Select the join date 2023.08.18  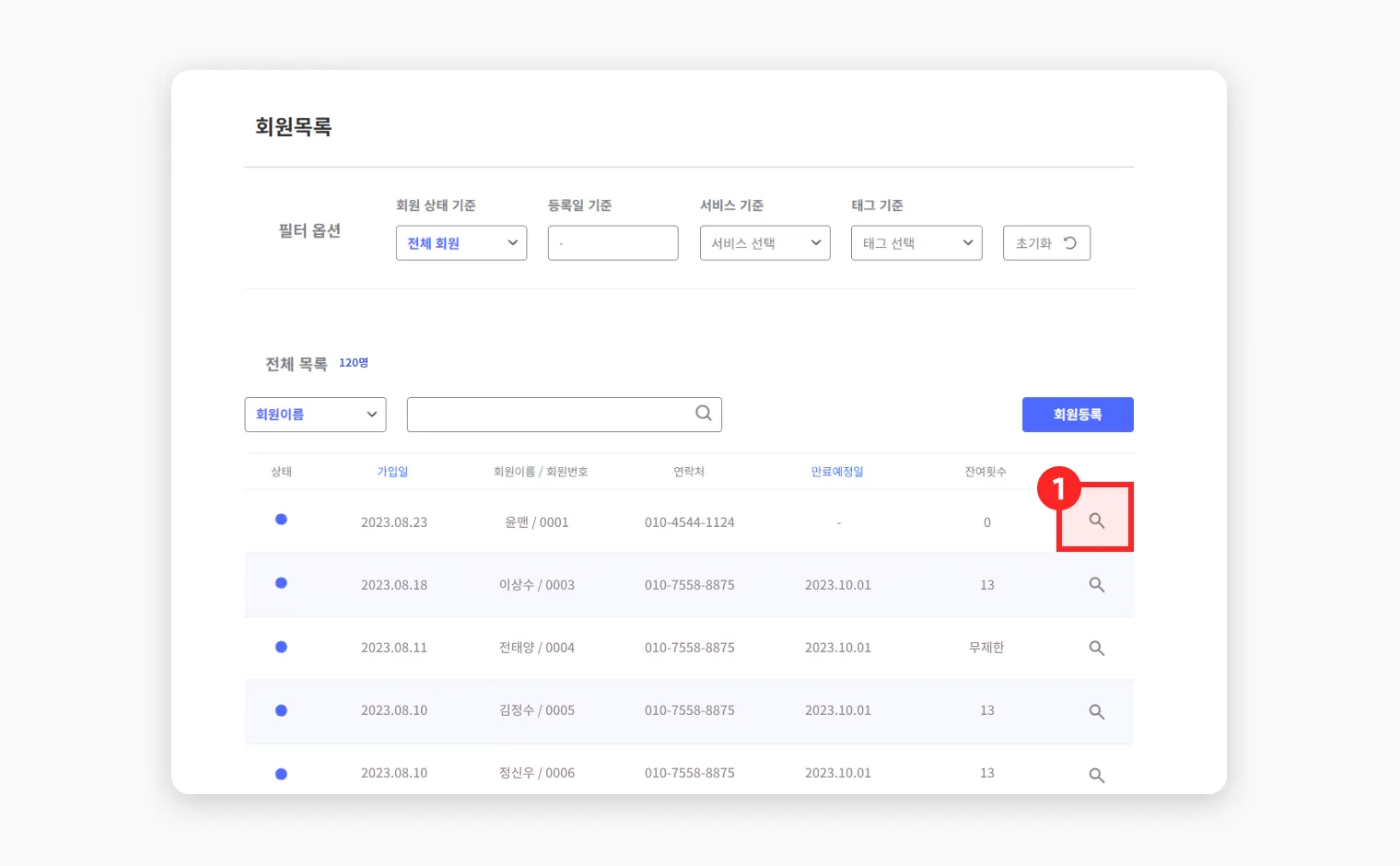[x=394, y=585]
